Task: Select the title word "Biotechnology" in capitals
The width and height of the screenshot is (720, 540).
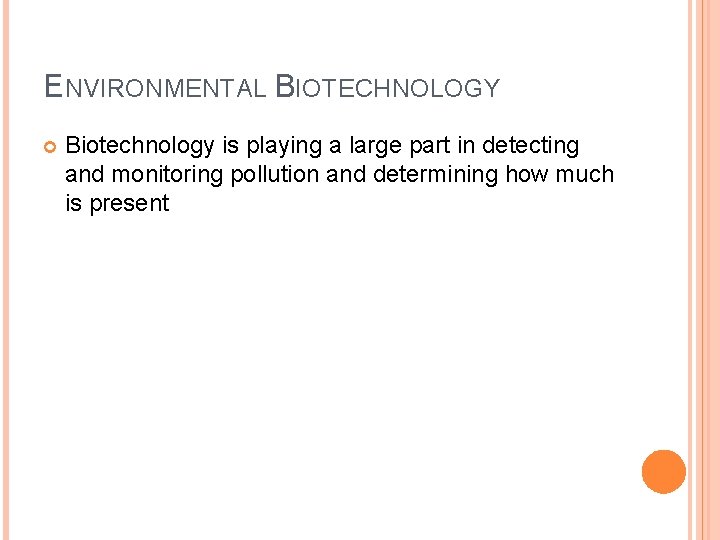Action: click(x=387, y=88)
